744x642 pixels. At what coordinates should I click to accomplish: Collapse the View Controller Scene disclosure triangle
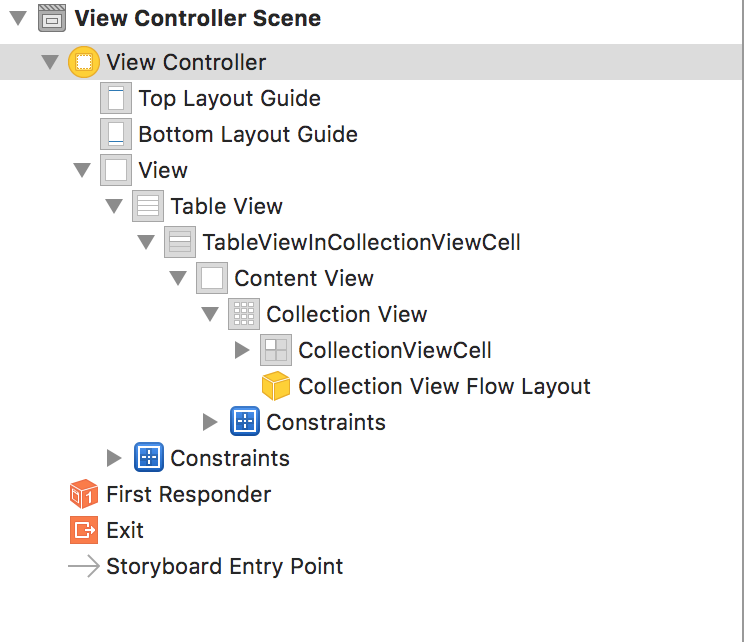19,18
